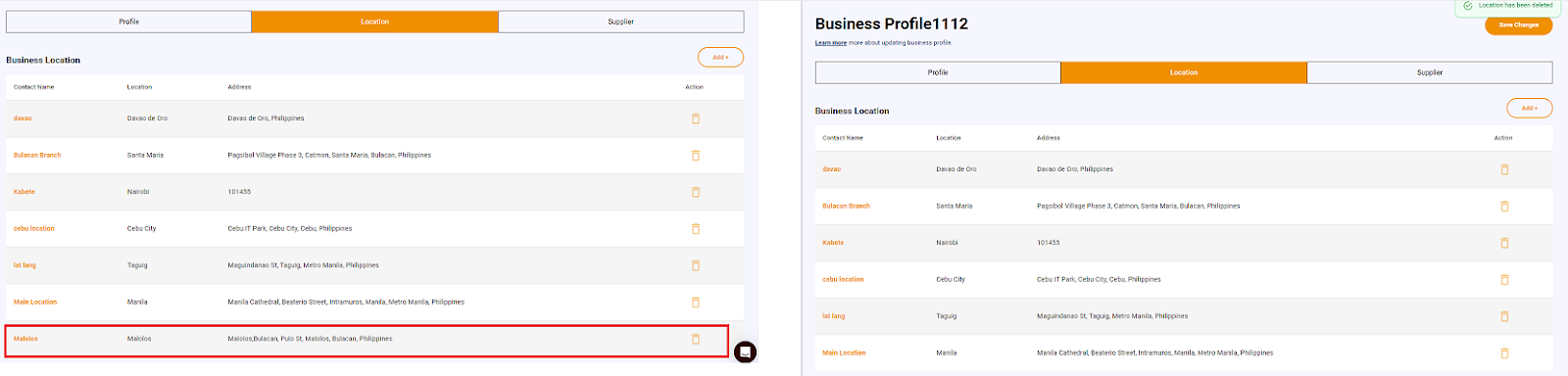Open cebu location contact on Business Profile1112 page
Viewport: 1568px width, 376px height.
click(x=843, y=279)
